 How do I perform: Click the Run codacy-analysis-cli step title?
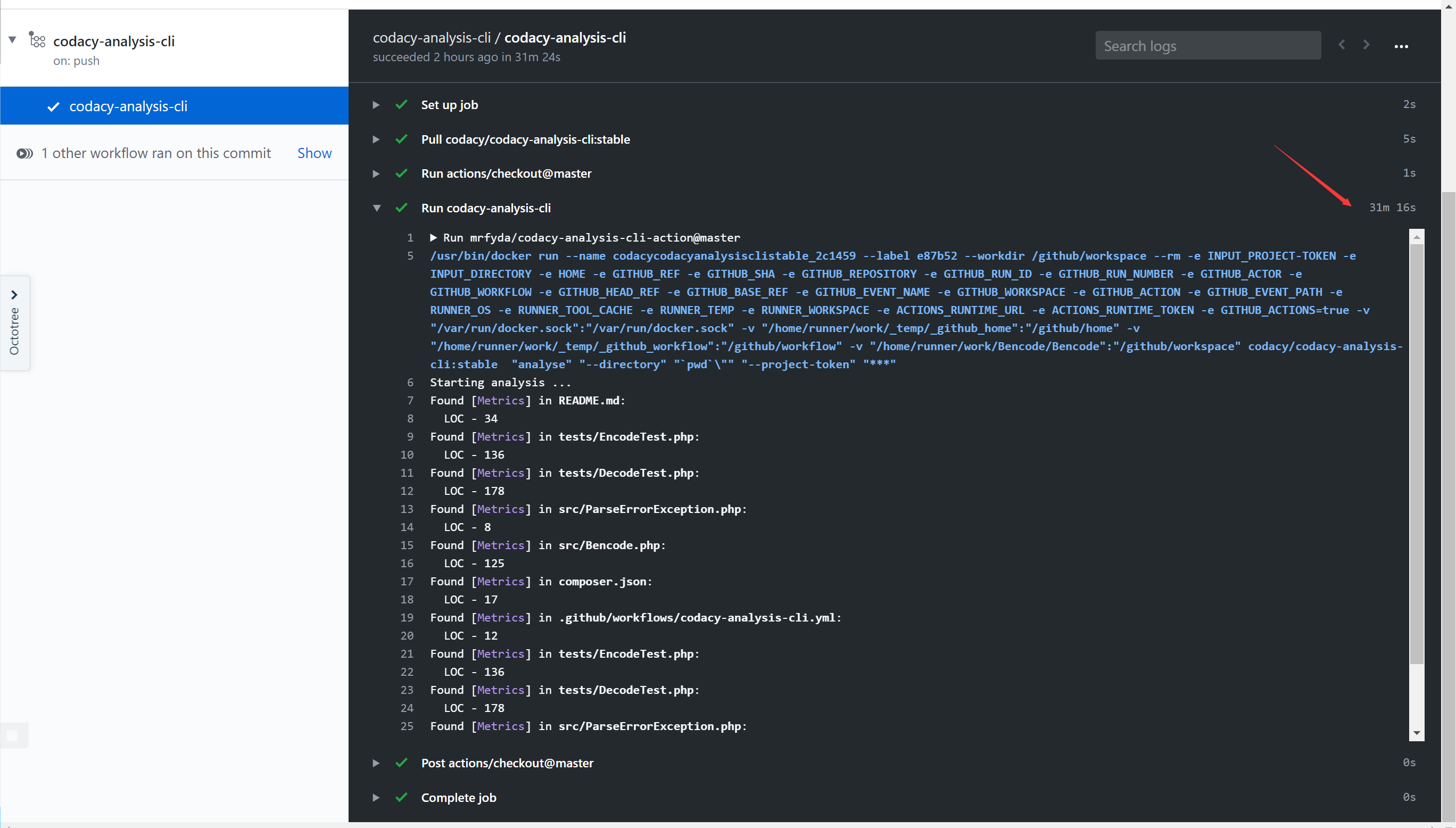pos(485,208)
